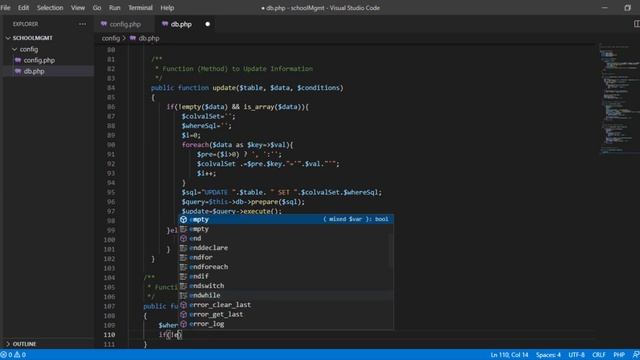Click the keyword icon beside endforeach suggestion

pos(183,267)
